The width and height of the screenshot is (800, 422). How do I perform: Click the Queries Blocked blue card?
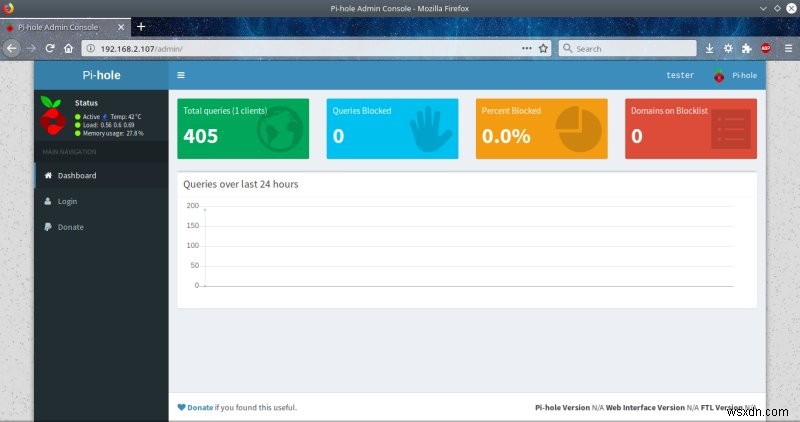pyautogui.click(x=392, y=129)
